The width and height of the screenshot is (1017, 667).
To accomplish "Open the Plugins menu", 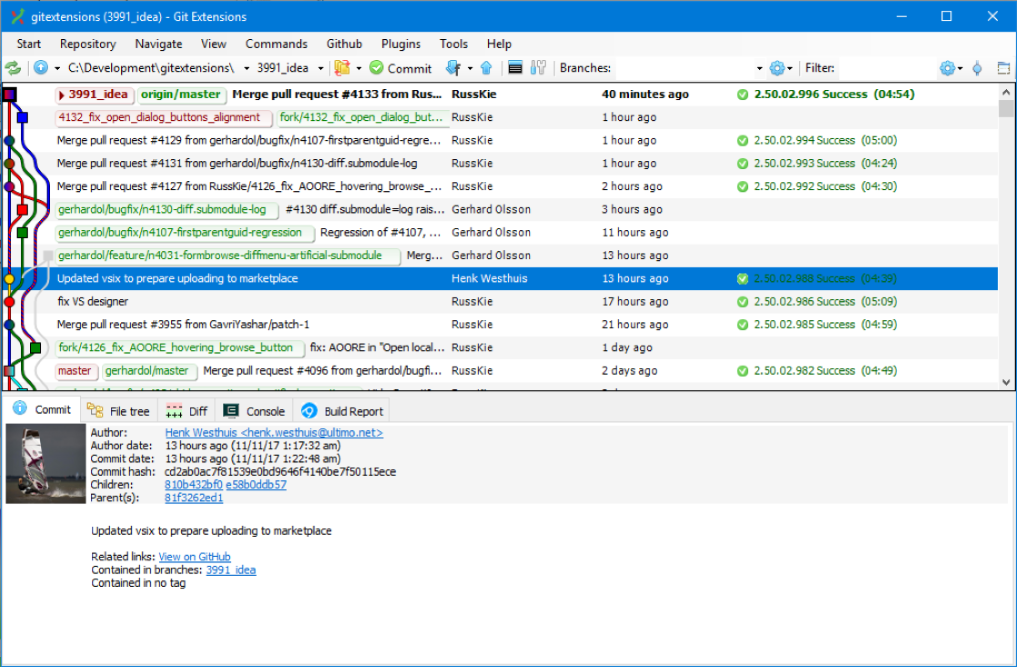I will [400, 44].
